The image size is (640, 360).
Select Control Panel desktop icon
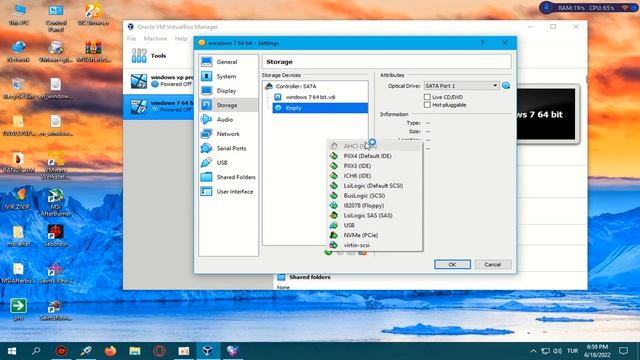(x=56, y=18)
